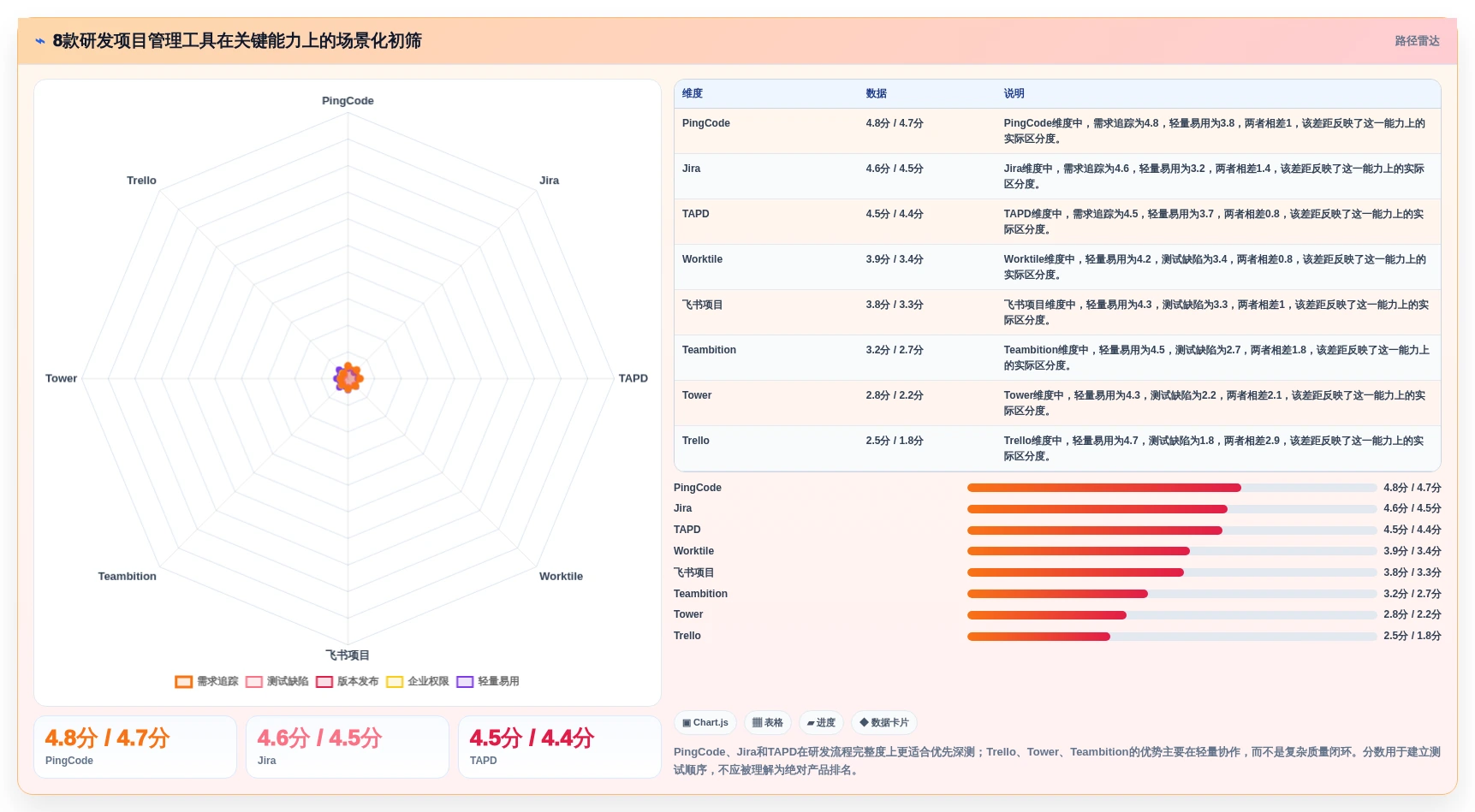The height and width of the screenshot is (812, 1475).
Task: Click the 2.5分 / 1.8分 table cell
Action: tap(895, 441)
